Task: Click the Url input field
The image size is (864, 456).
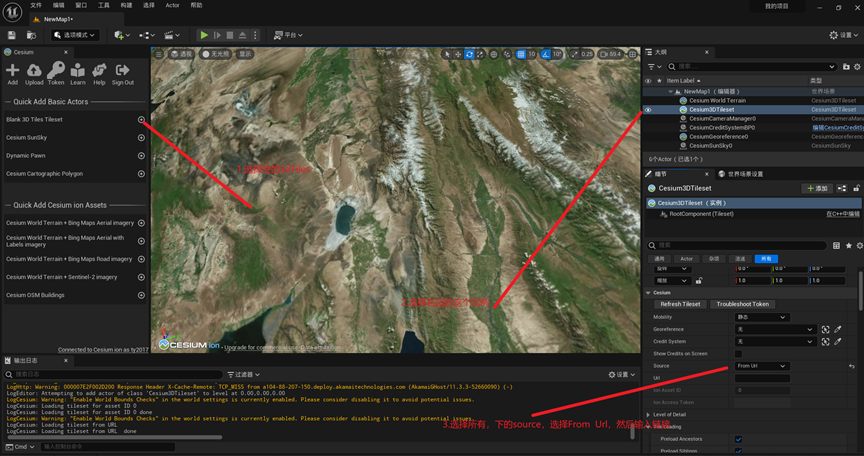Action: [x=762, y=378]
